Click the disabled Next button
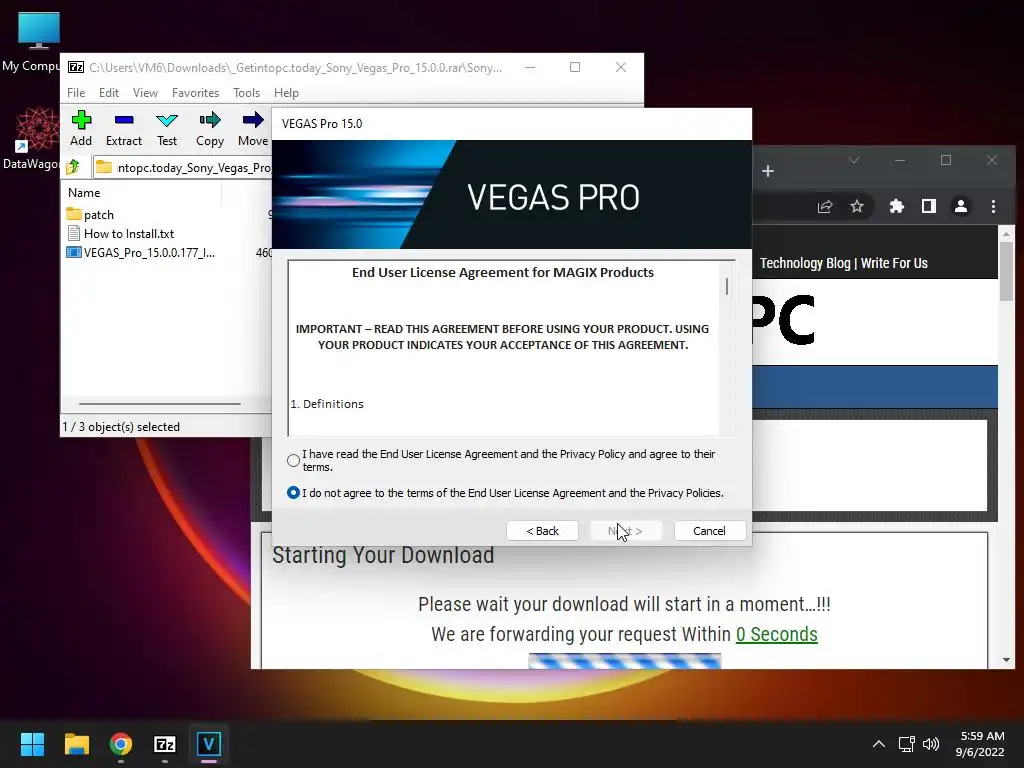Viewport: 1024px width, 768px height. [x=626, y=531]
